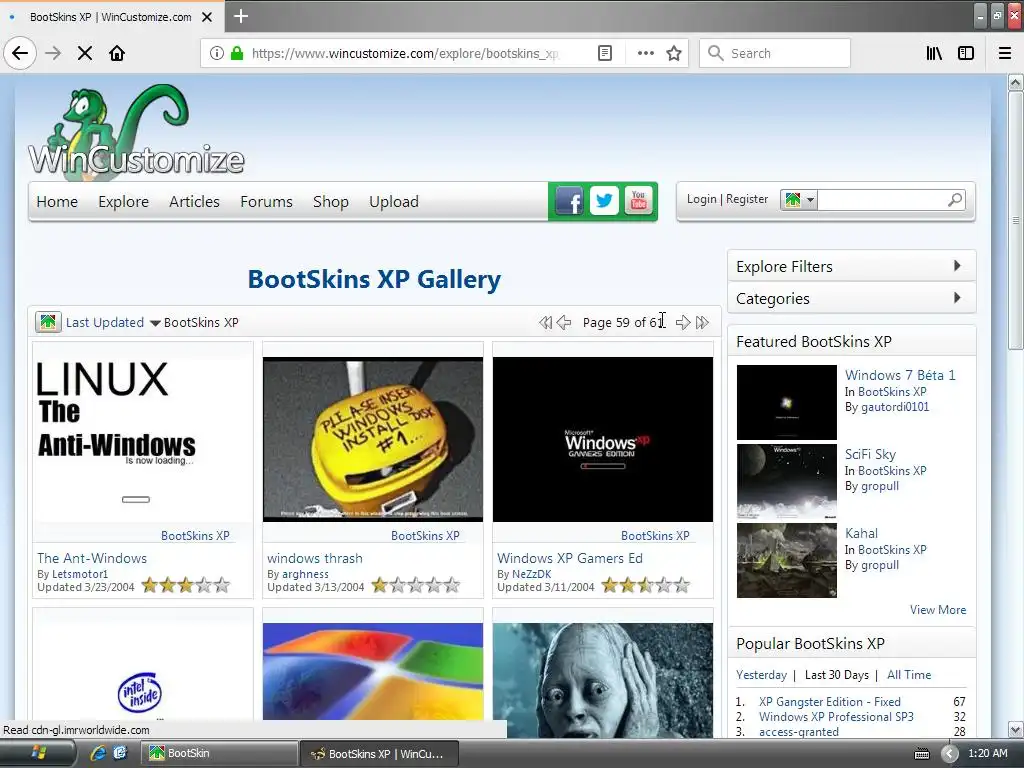The height and width of the screenshot is (768, 1024).
Task: Open WinCustomize Twitter page
Action: coord(604,201)
